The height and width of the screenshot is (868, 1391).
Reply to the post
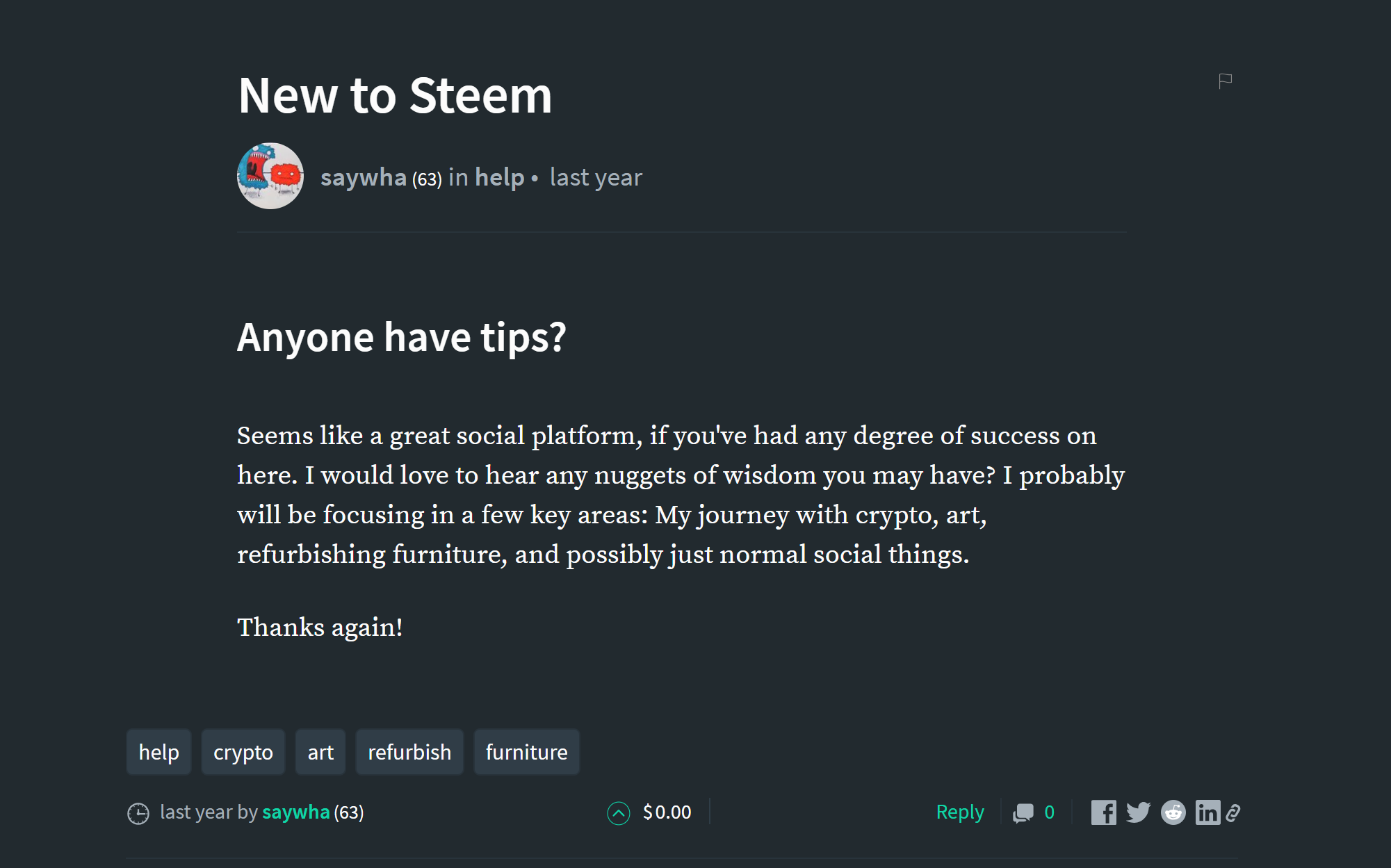[960, 812]
